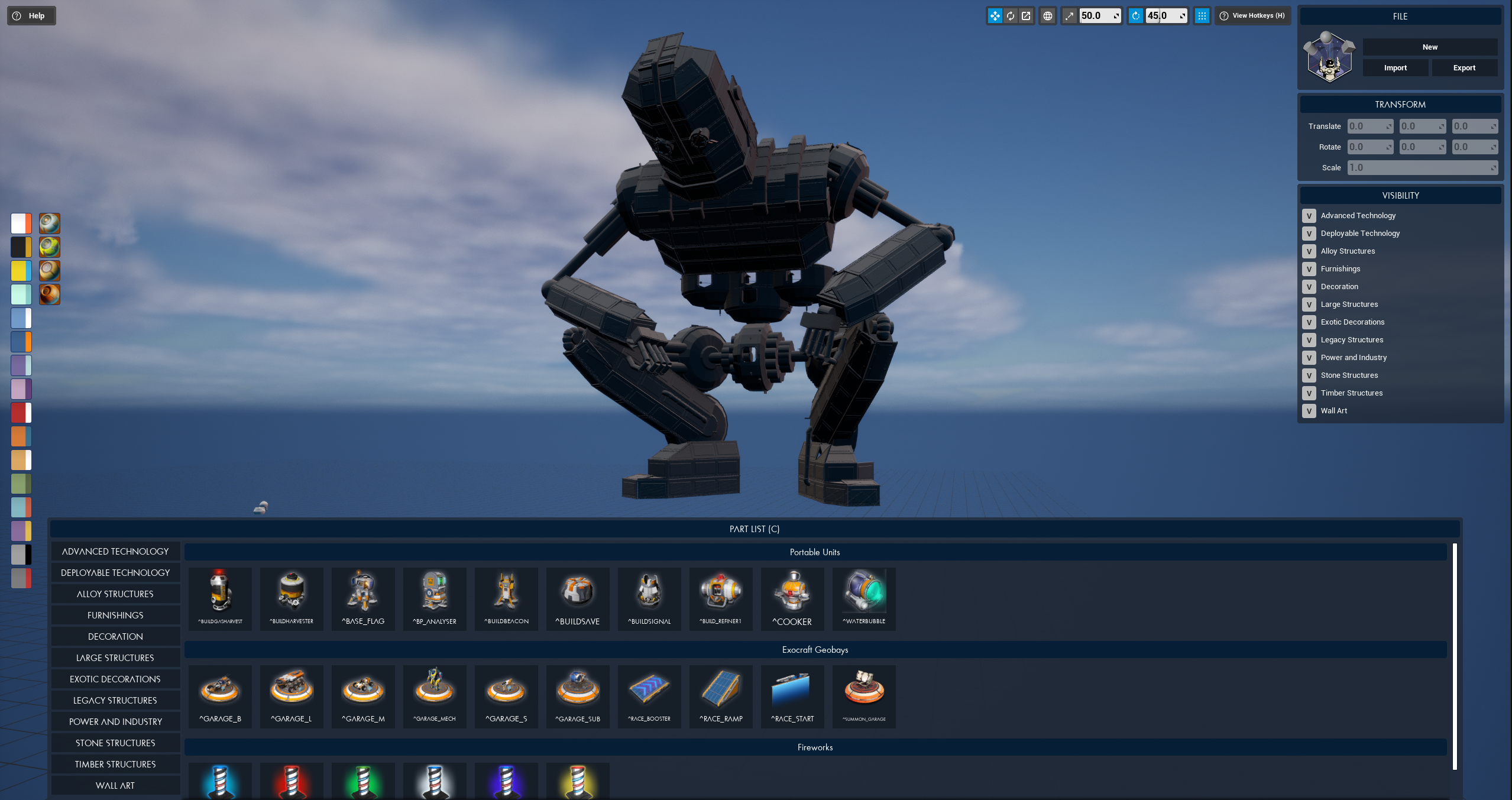This screenshot has width=1512, height=800.
Task: Toggle Advanced Technology visibility
Action: [1309, 216]
